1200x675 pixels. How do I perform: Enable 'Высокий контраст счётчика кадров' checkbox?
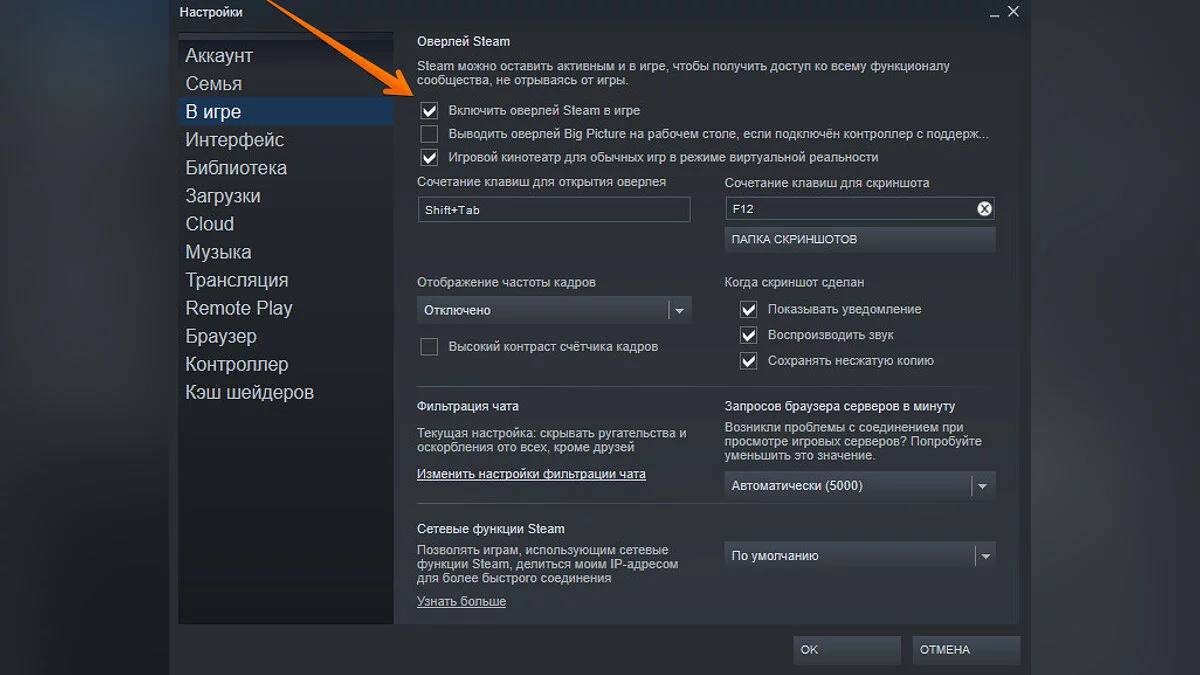coord(429,347)
